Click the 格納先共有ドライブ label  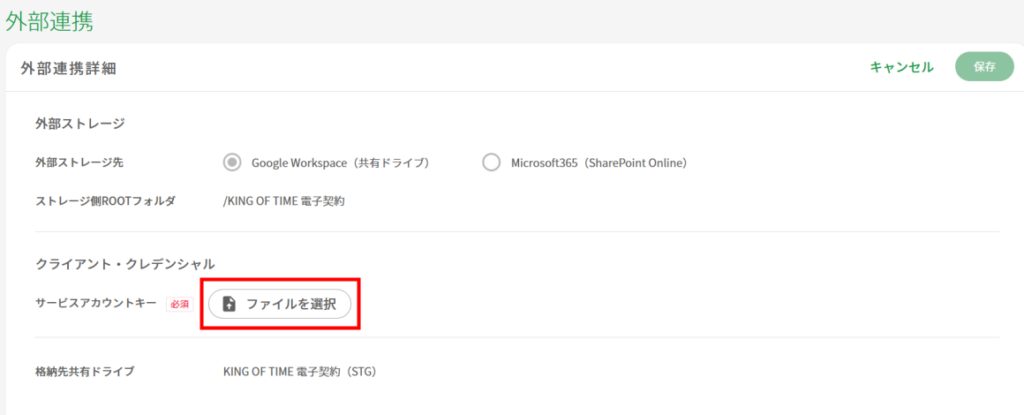click(85, 371)
